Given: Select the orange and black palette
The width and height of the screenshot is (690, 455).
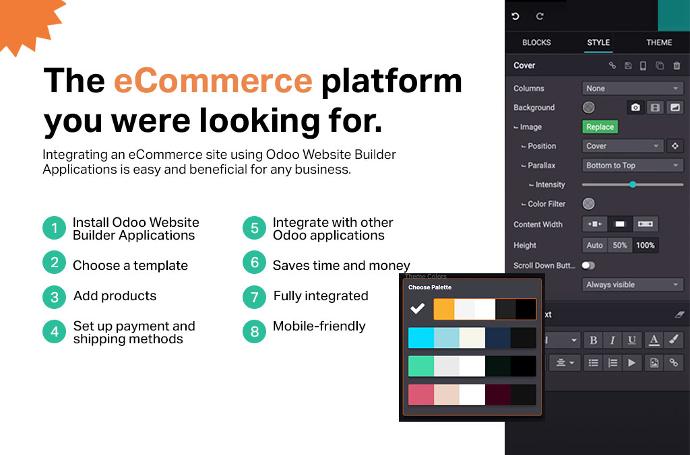Looking at the screenshot, I should pyautogui.click(x=484, y=309).
